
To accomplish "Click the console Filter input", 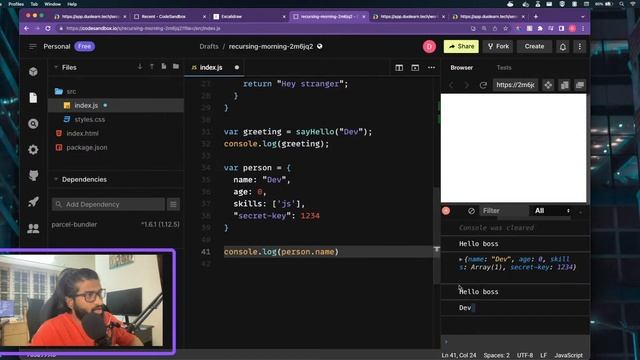I will point(504,211).
